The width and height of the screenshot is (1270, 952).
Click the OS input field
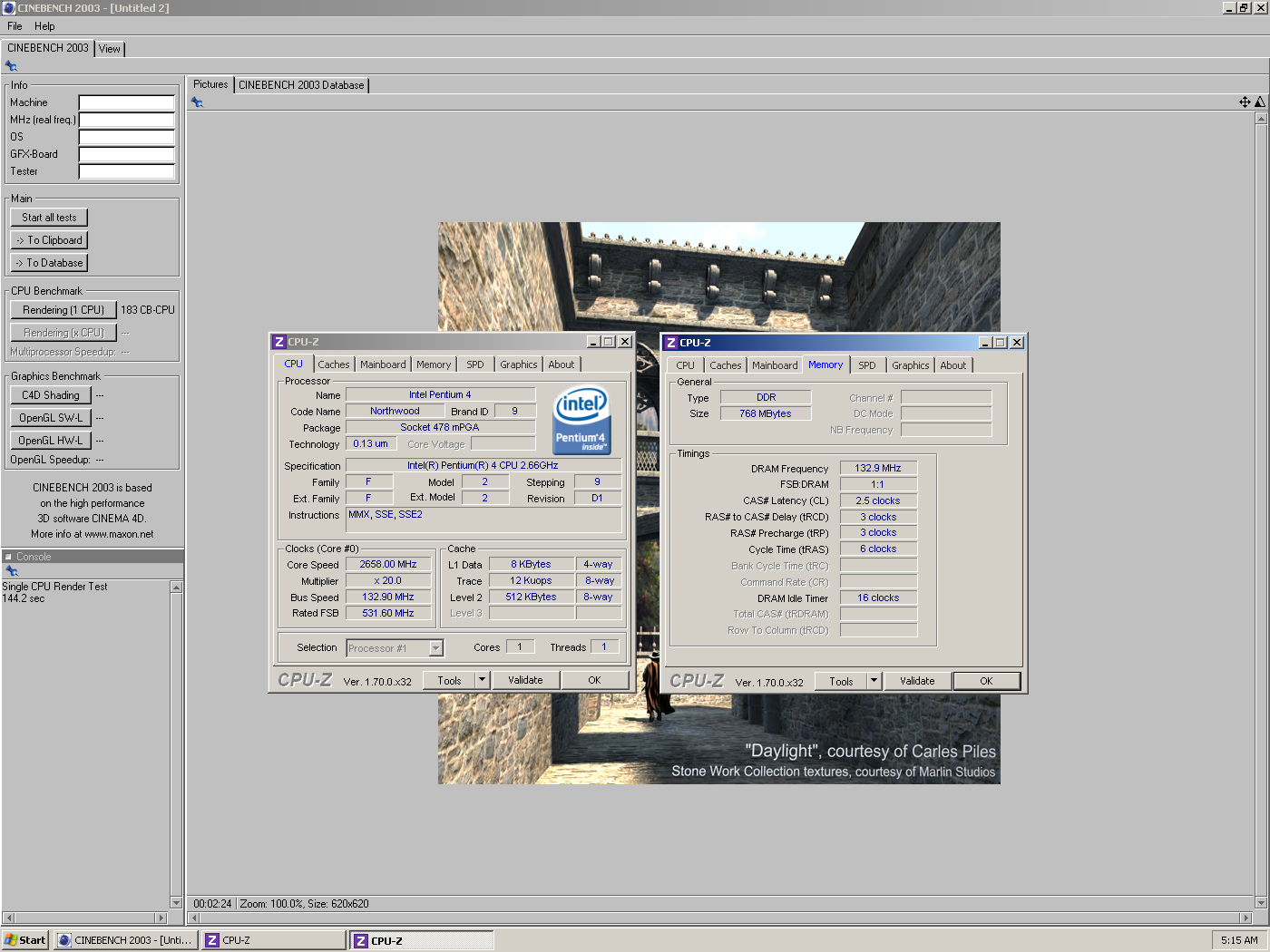126,137
